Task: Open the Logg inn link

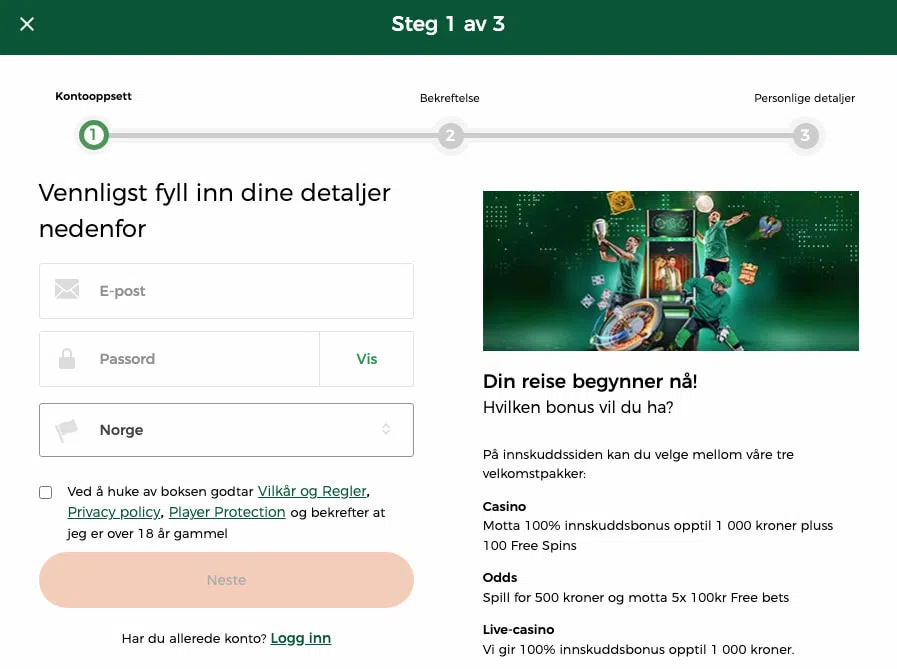Action: pos(300,638)
